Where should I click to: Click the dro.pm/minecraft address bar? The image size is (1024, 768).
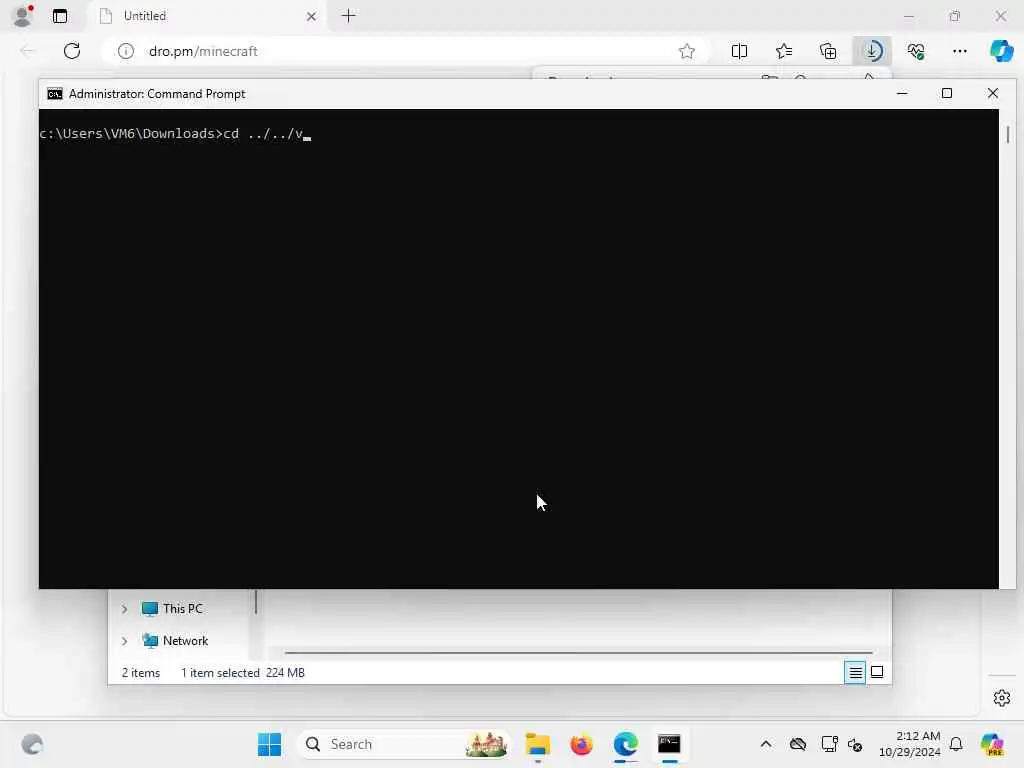point(405,51)
